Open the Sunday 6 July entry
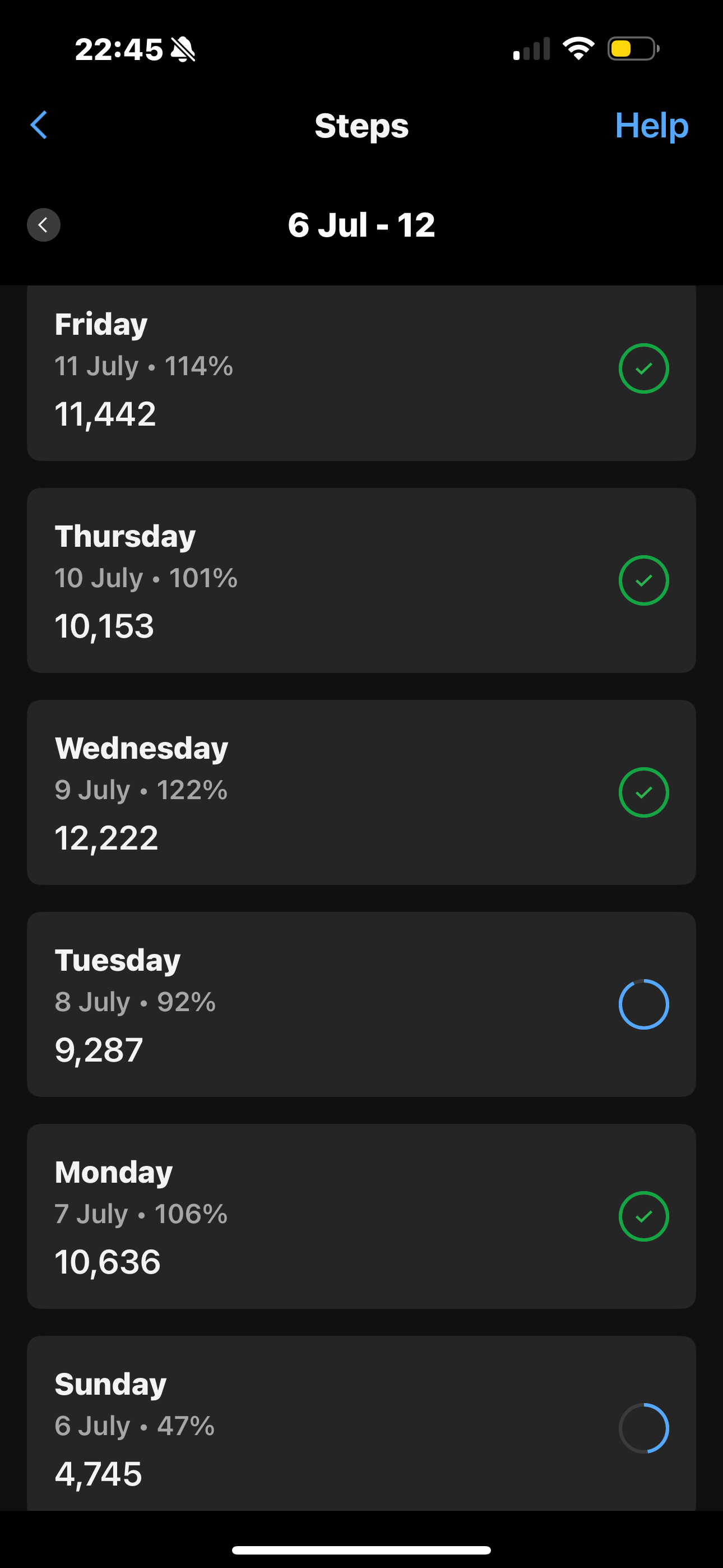This screenshot has width=723, height=1568. (x=361, y=1423)
